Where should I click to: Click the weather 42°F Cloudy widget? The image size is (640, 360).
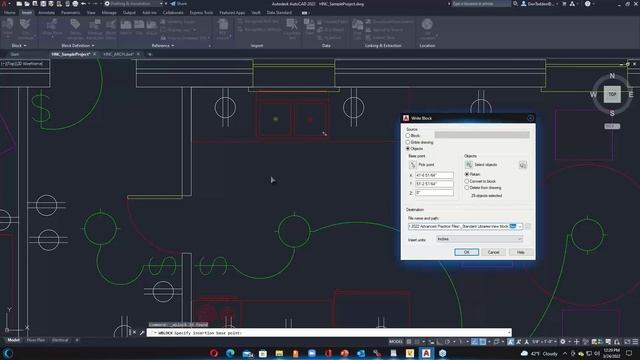coord(540,353)
